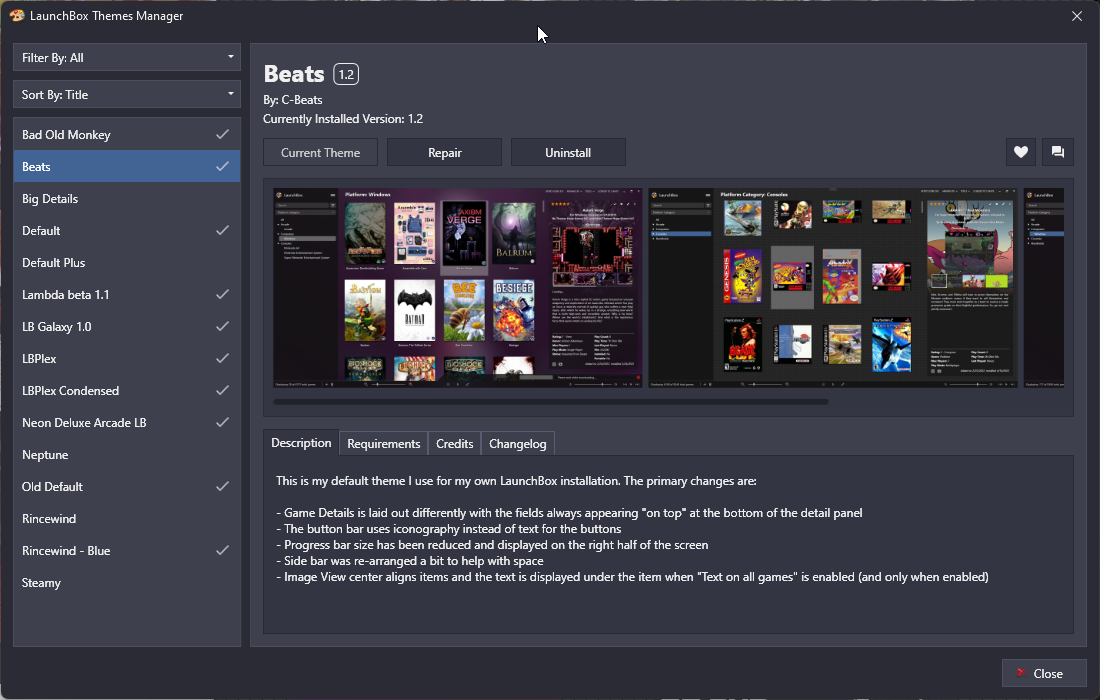Click the Repair button
This screenshot has height=700, width=1100.
[x=445, y=152]
